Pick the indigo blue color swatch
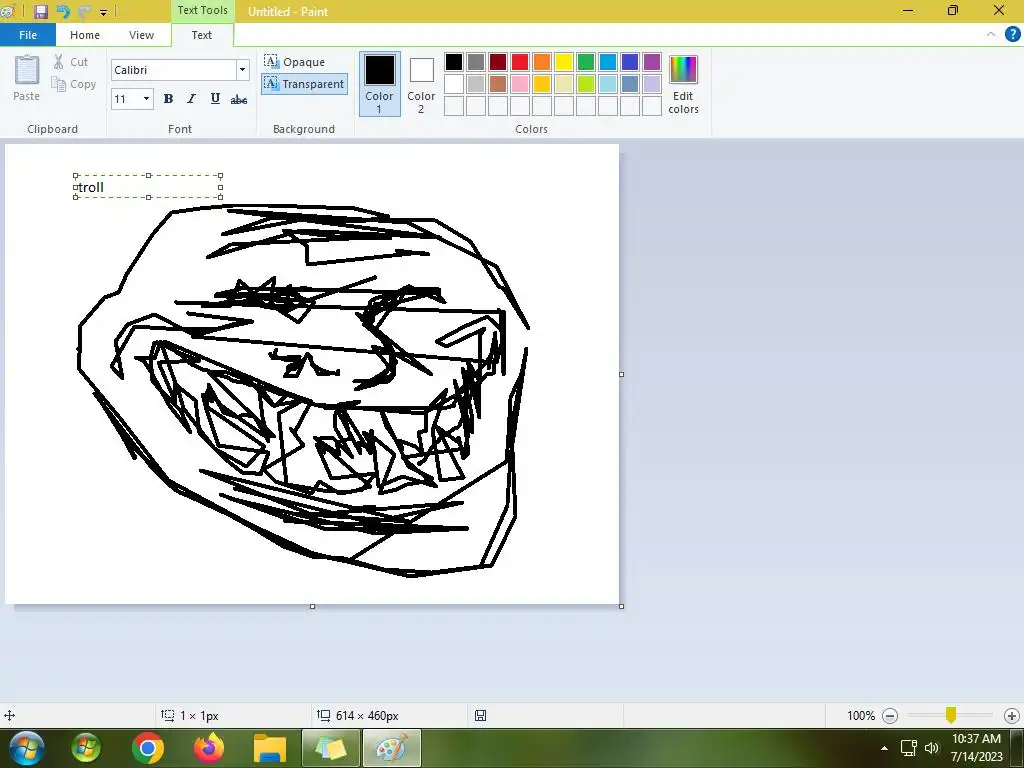This screenshot has height=768, width=1024. (x=630, y=62)
